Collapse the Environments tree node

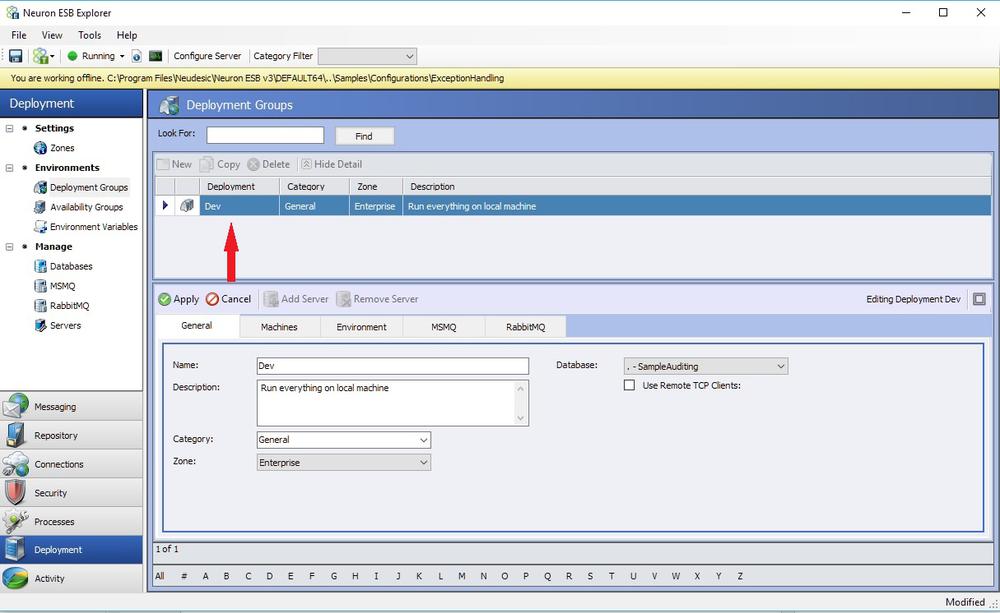click(10, 168)
